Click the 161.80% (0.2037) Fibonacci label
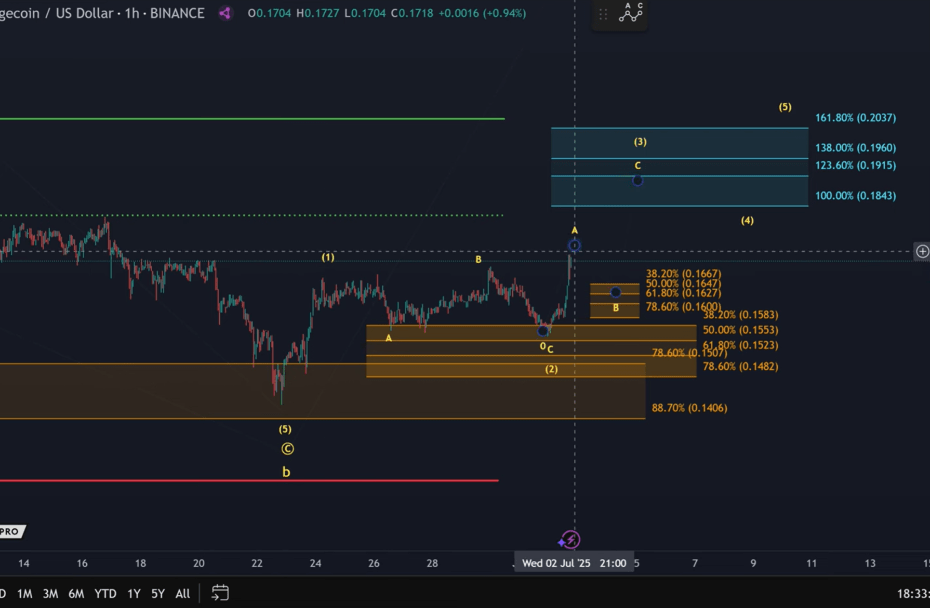This screenshot has height=608, width=930. pos(855,118)
